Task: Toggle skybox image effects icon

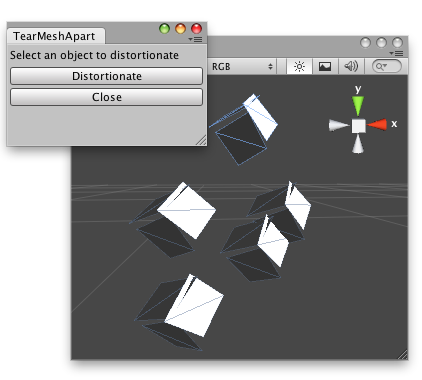Action: pos(325,67)
